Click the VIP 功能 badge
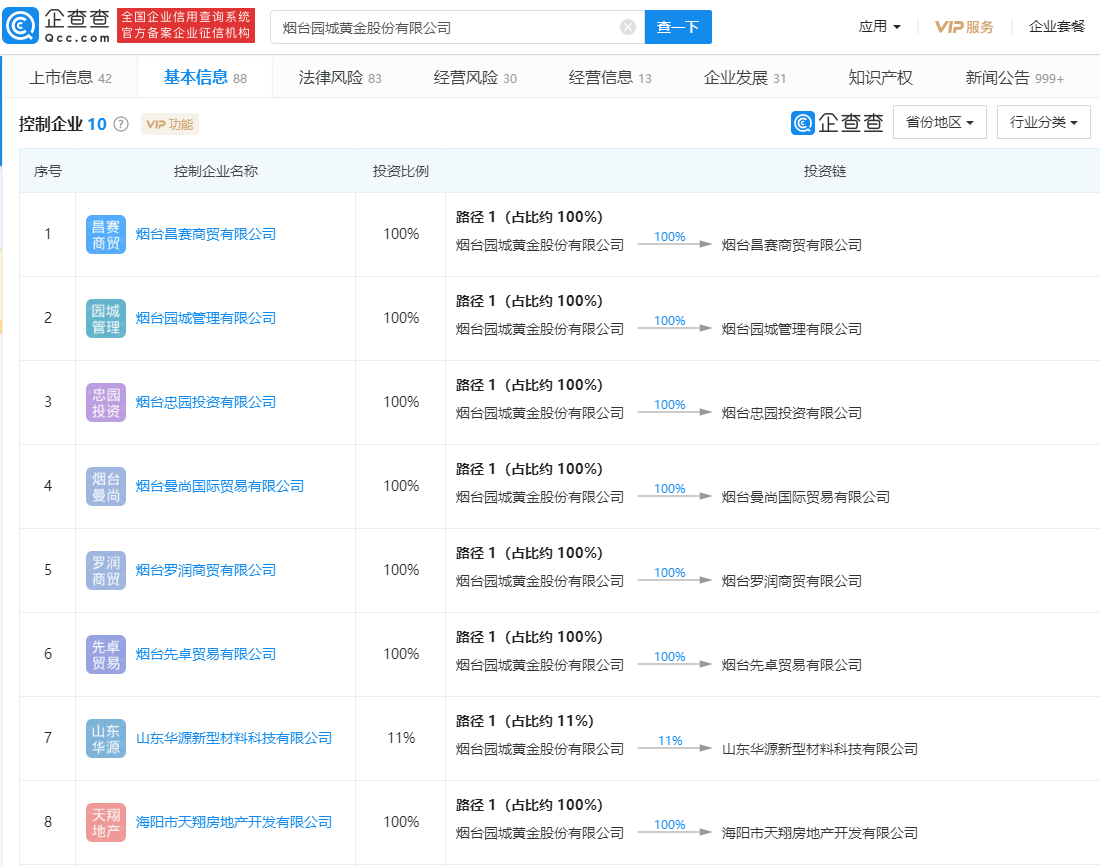Viewport: 1100px width, 867px height. [170, 124]
